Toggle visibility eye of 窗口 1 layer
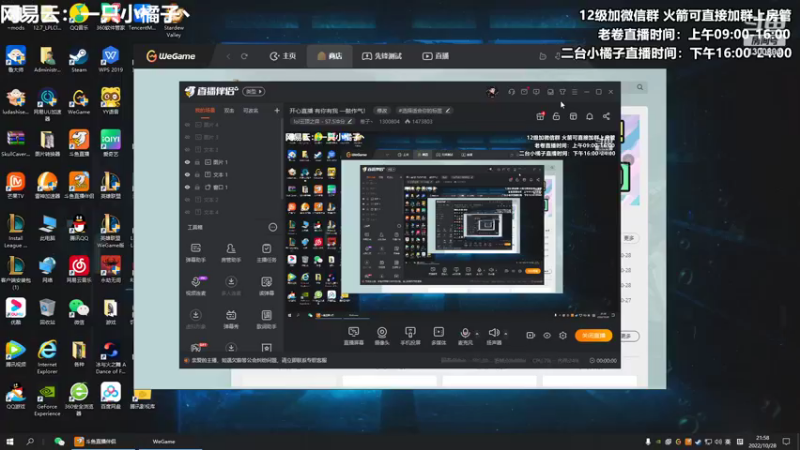 coord(187,187)
